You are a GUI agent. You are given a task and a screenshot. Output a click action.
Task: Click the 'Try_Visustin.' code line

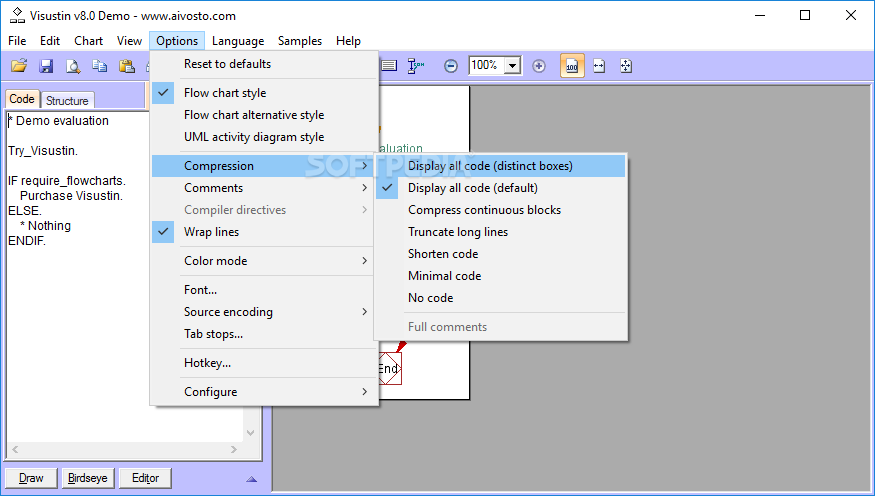[x=43, y=151]
